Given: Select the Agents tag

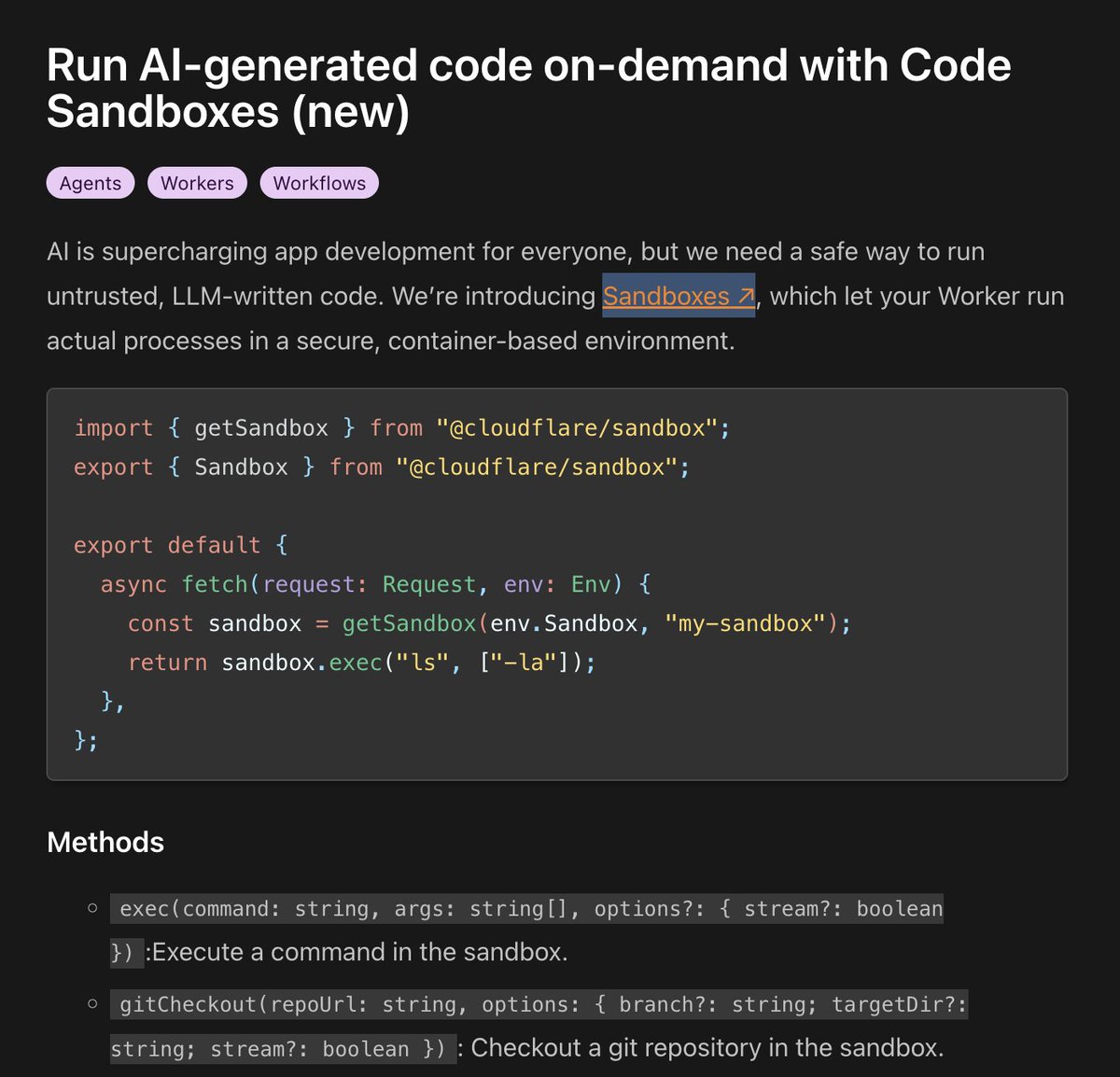Looking at the screenshot, I should [x=91, y=183].
